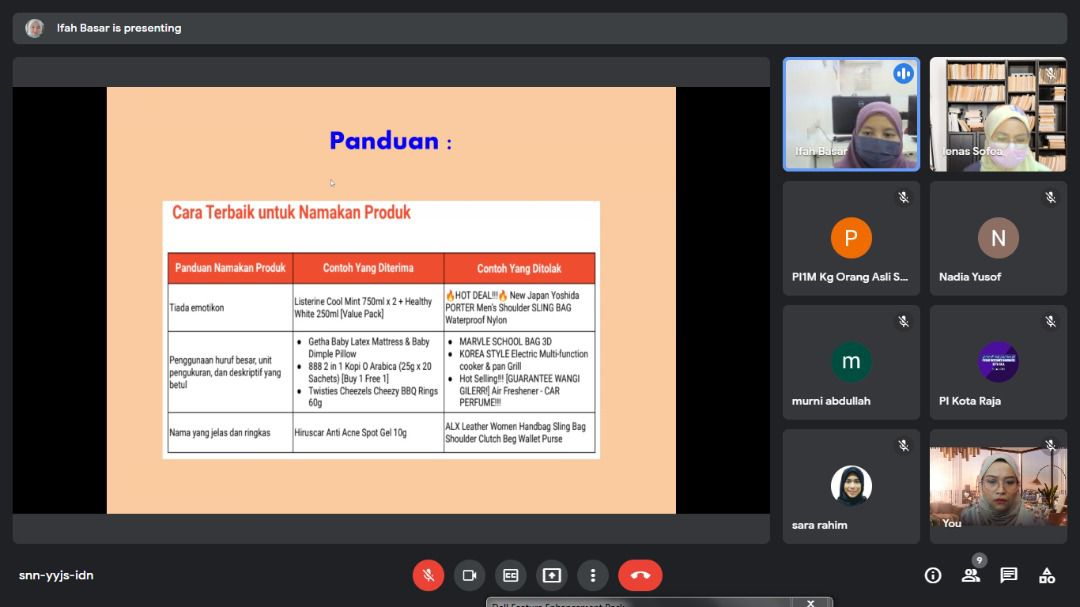Click the PI Kota Raja profile picture
Image resolution: width=1080 pixels, height=607 pixels.
coord(998,362)
